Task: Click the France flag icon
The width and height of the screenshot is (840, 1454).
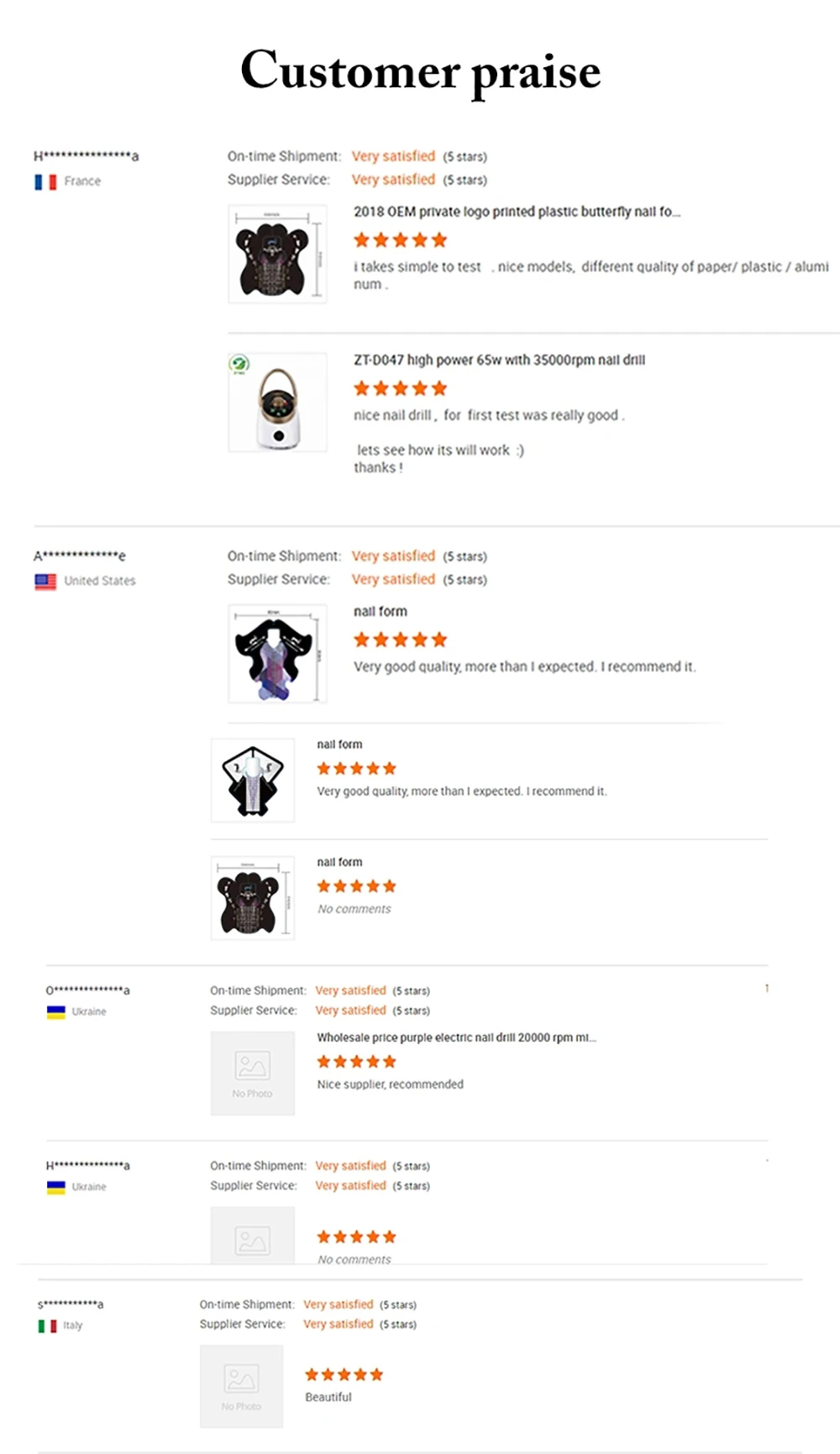Action: click(x=45, y=181)
